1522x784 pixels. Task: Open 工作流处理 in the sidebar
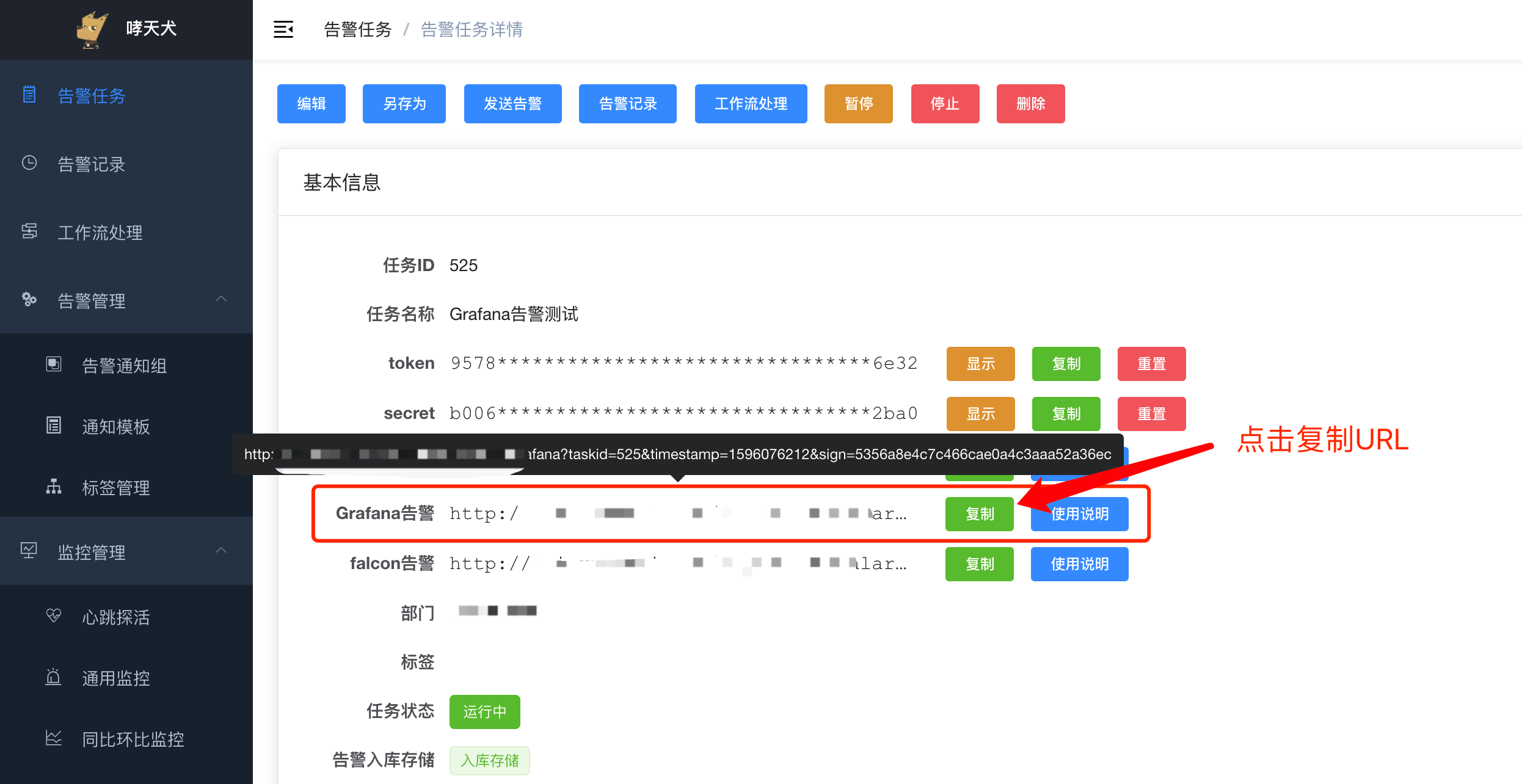coord(126,231)
